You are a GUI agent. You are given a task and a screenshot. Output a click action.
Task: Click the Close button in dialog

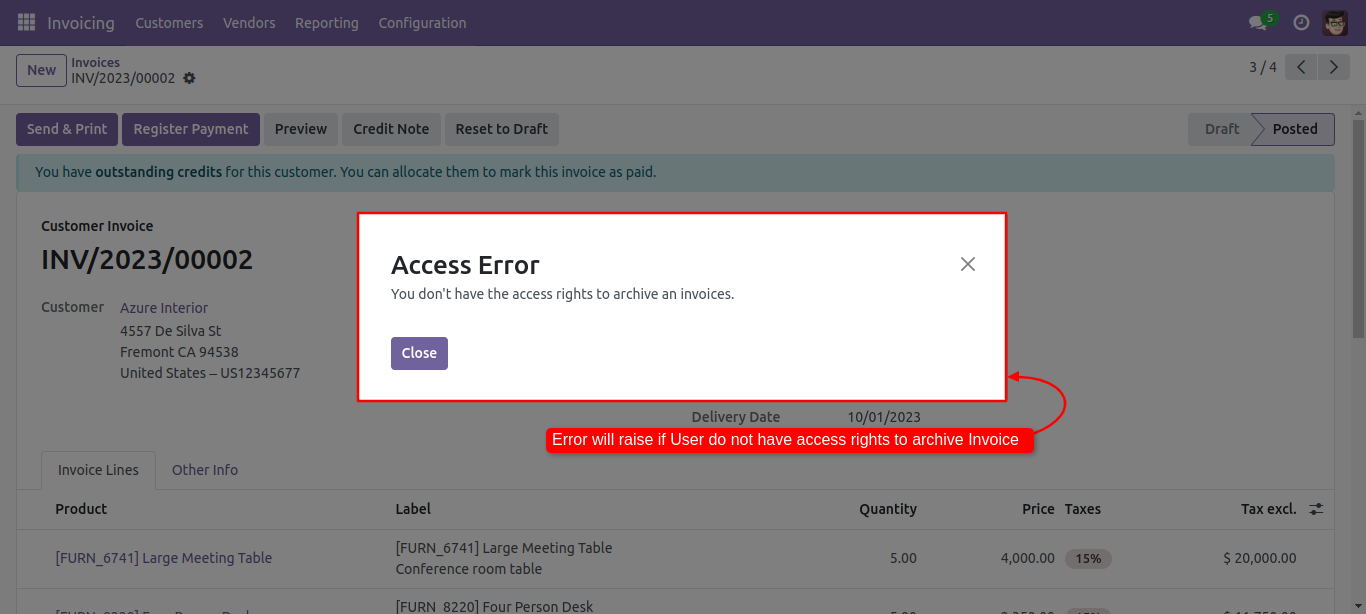click(x=419, y=353)
